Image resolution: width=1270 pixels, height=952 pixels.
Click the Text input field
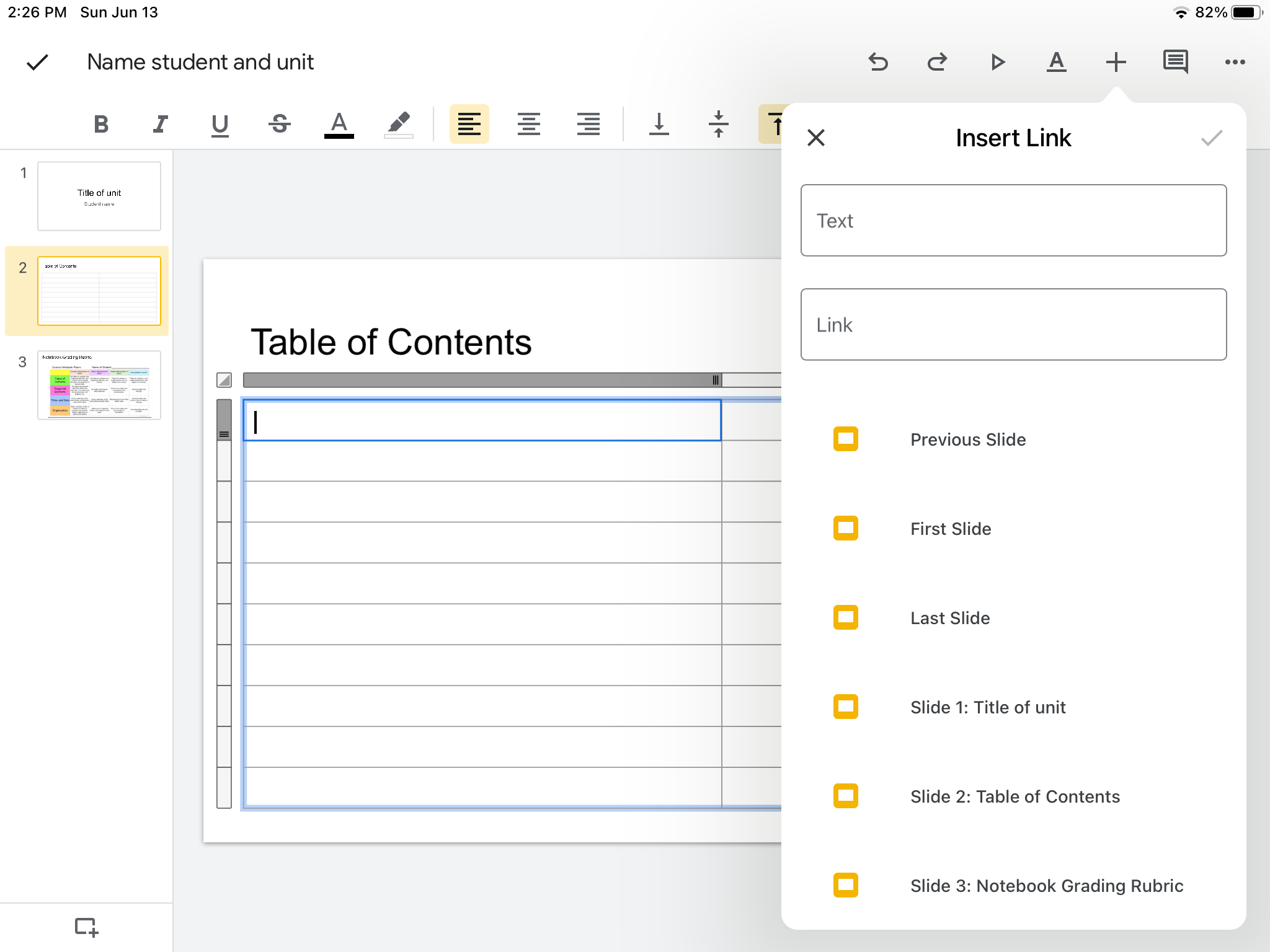coord(1013,220)
